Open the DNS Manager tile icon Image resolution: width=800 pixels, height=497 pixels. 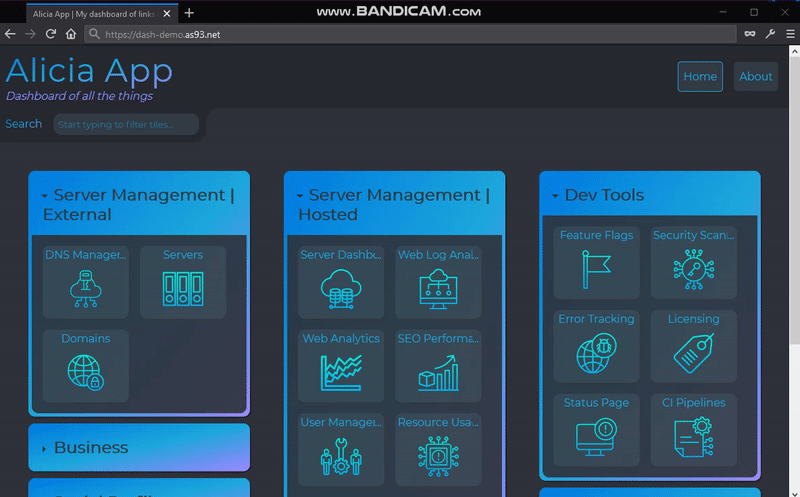pyautogui.click(x=85, y=288)
